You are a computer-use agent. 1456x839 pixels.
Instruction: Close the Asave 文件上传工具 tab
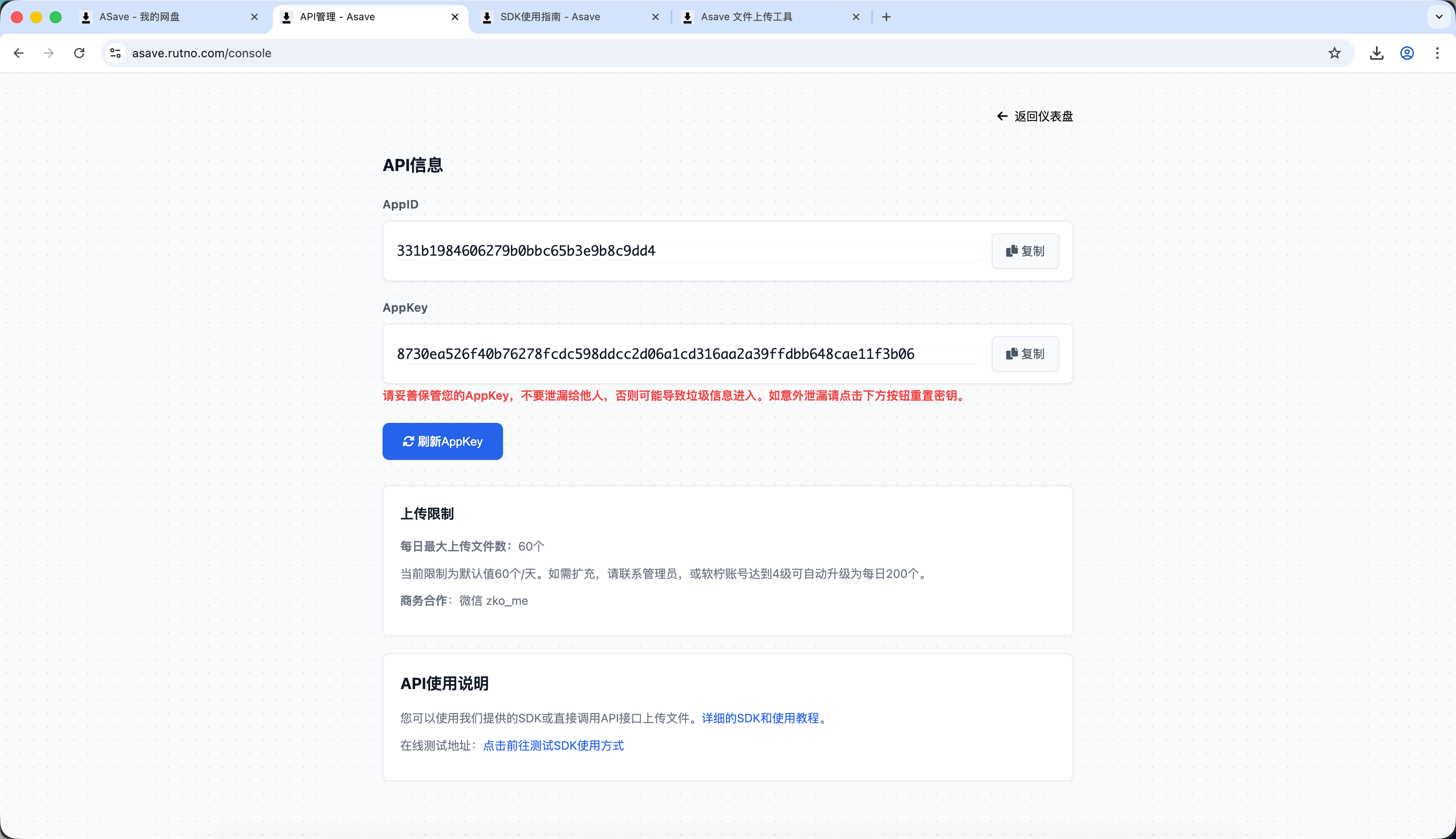coord(856,17)
